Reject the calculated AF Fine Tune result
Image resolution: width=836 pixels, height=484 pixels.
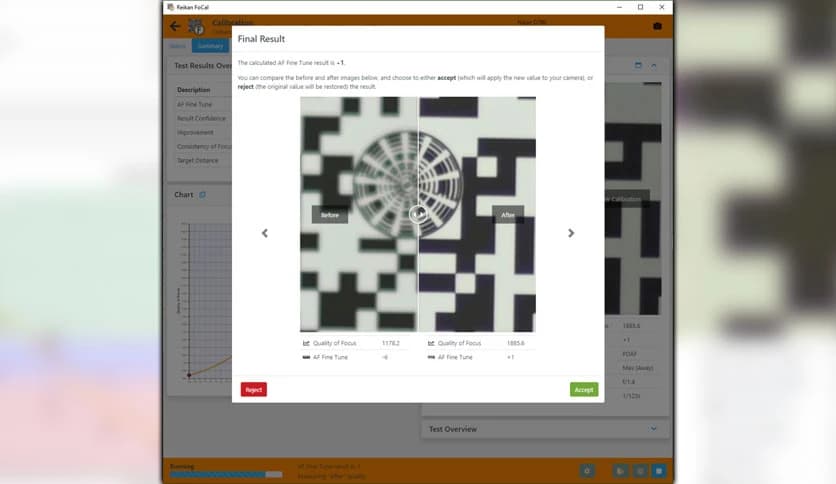click(254, 390)
